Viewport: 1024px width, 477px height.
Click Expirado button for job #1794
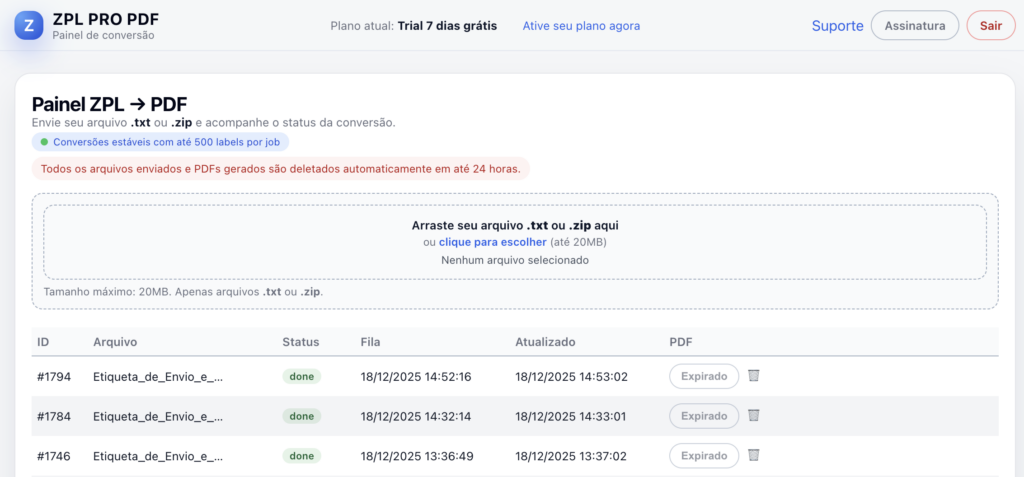(704, 376)
